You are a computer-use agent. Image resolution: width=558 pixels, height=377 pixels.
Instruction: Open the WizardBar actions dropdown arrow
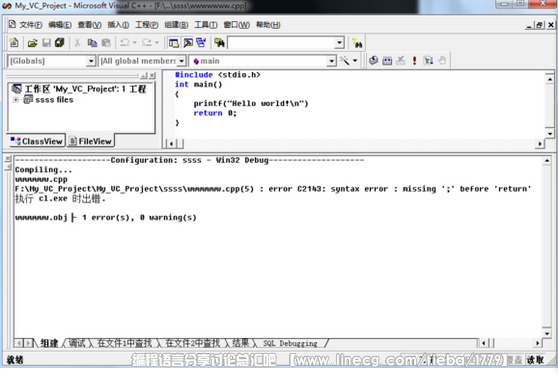click(355, 61)
